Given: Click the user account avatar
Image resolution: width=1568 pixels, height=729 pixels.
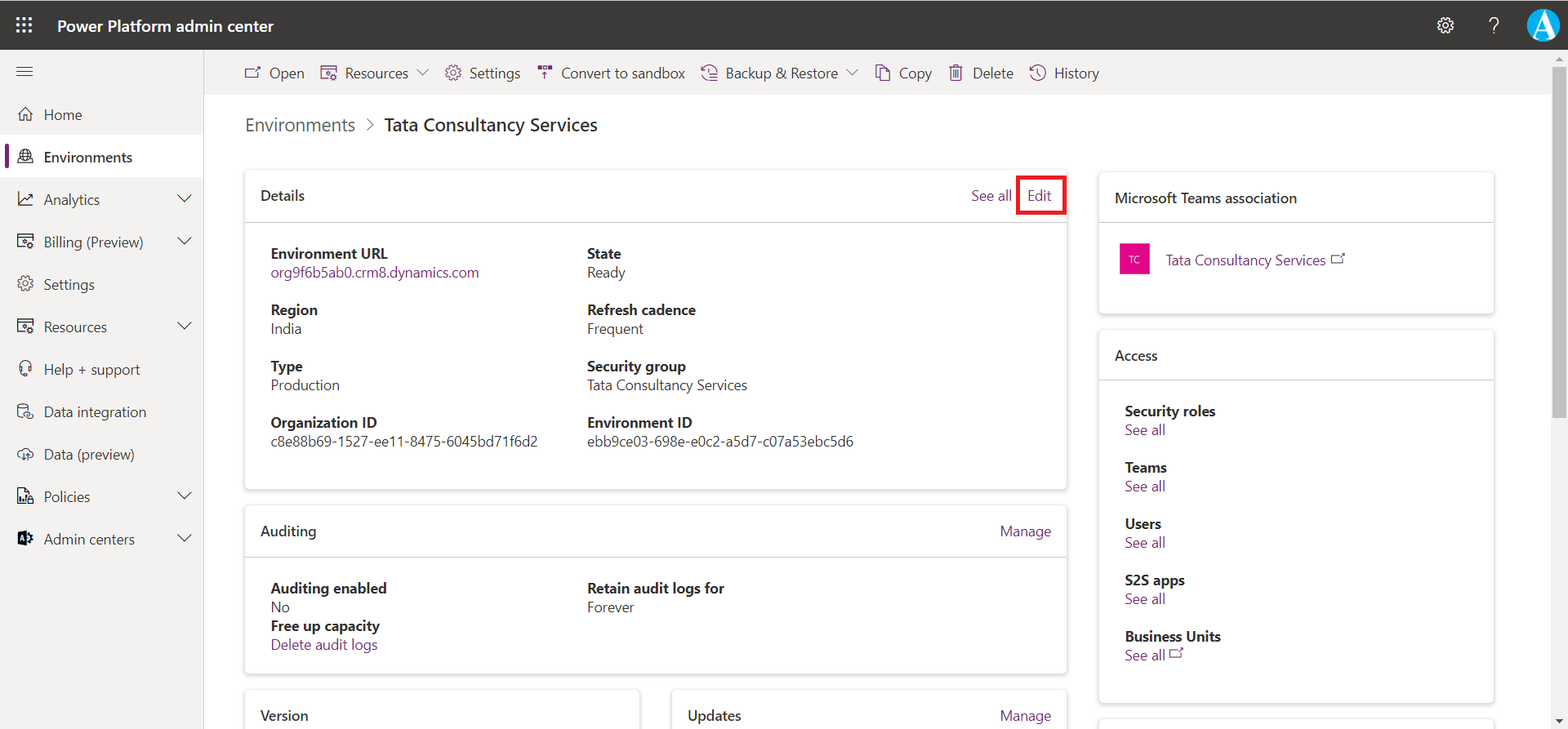Looking at the screenshot, I should (1543, 25).
